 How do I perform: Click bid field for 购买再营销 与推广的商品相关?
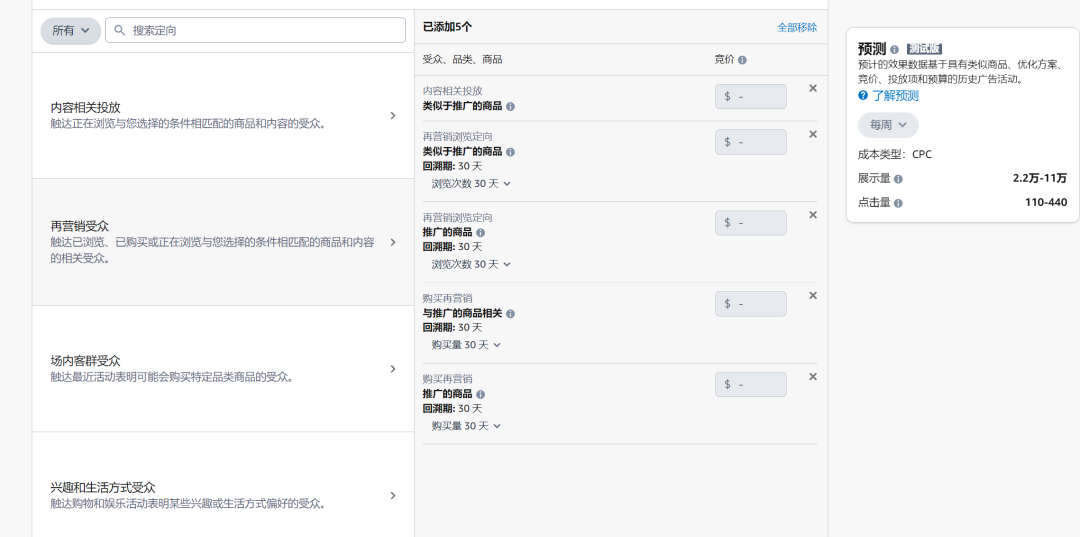[751, 304]
